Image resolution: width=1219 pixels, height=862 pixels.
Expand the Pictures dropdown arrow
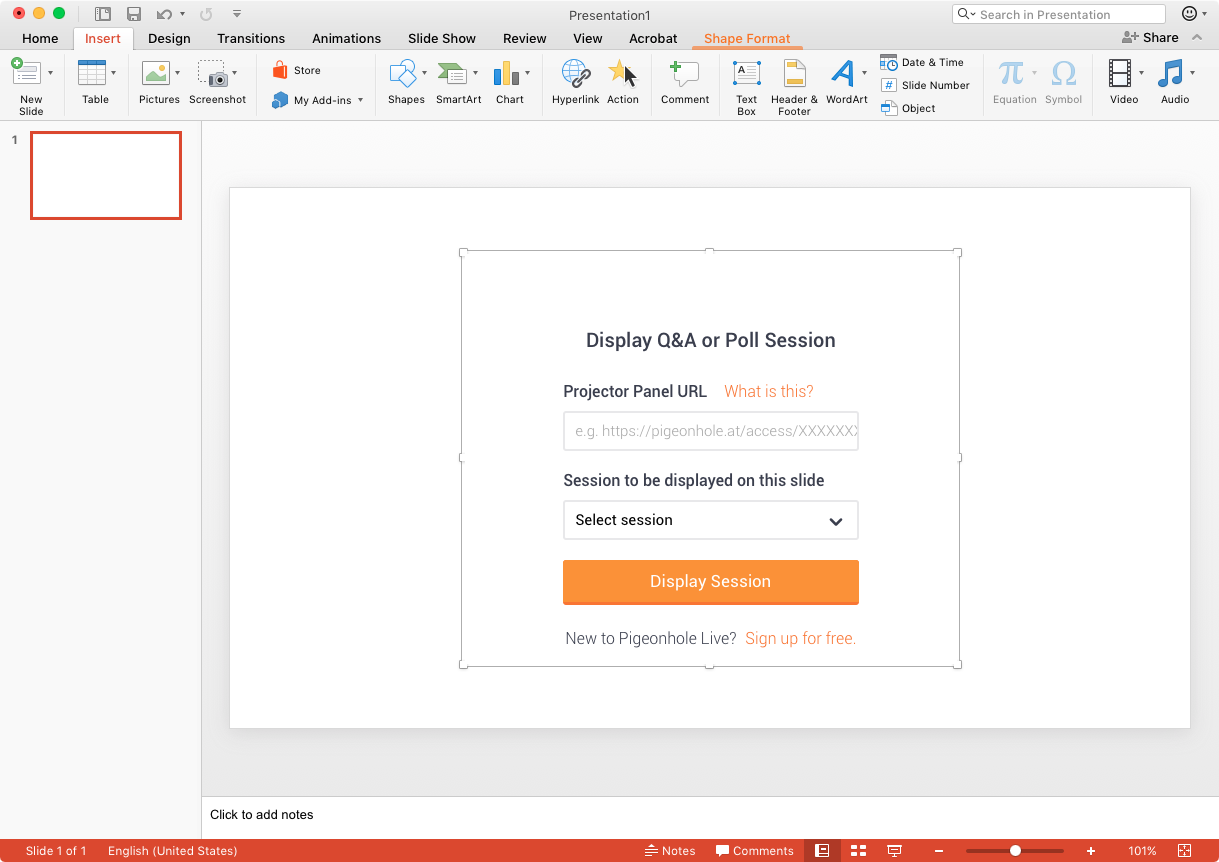[x=177, y=73]
